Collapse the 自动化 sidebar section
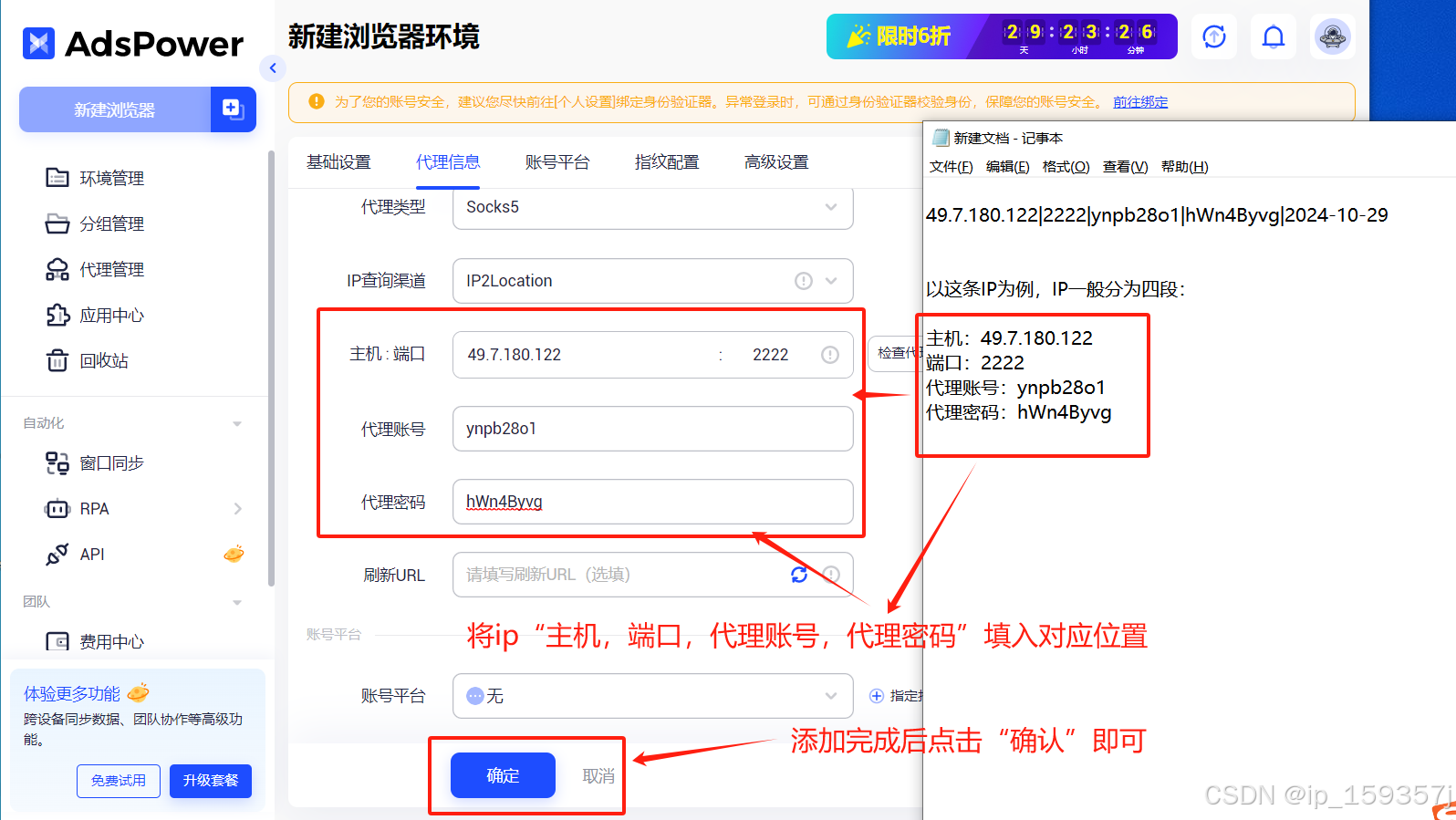Viewport: 1456px width, 820px height. (237, 423)
